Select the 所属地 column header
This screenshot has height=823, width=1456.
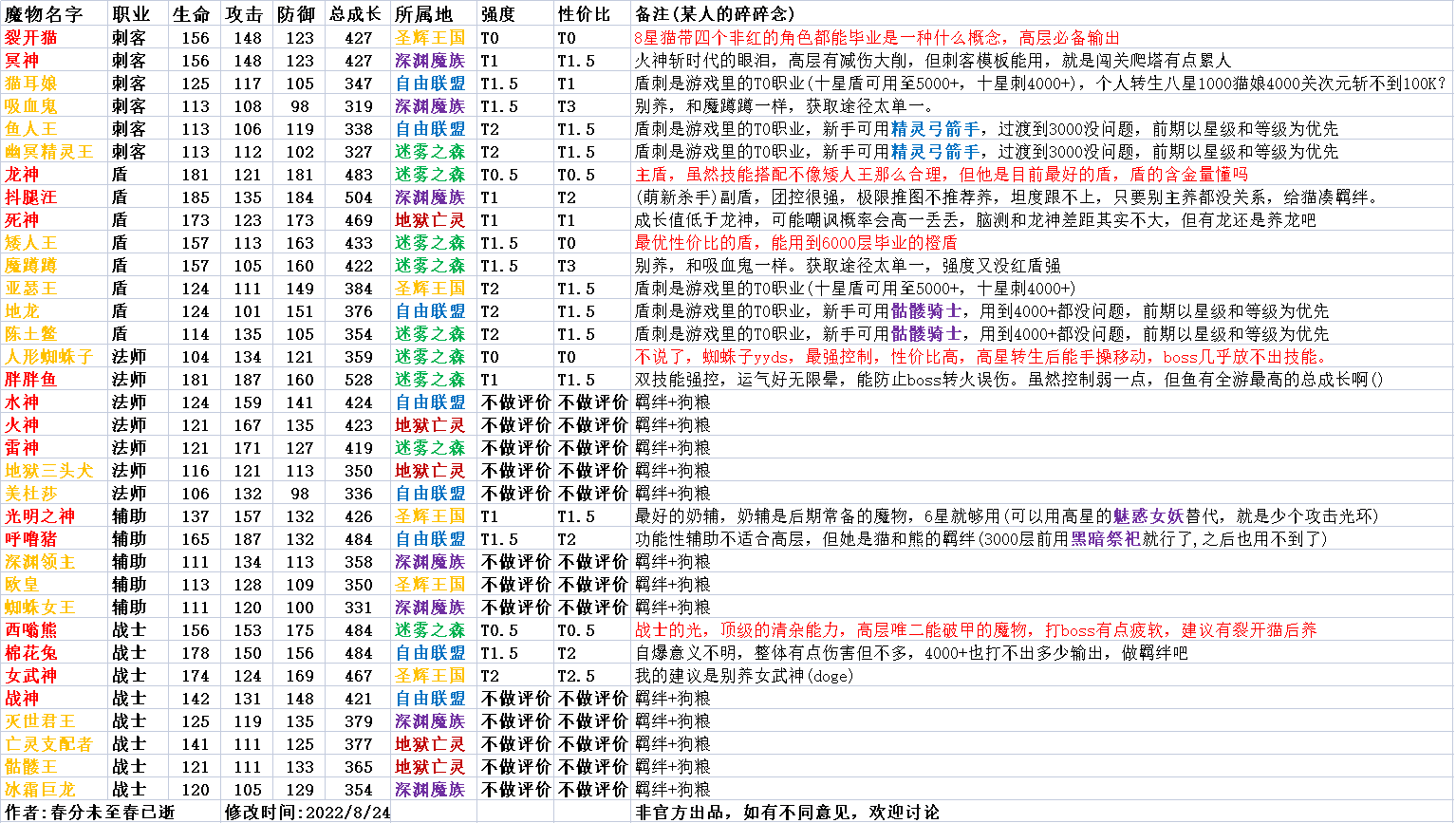423,14
